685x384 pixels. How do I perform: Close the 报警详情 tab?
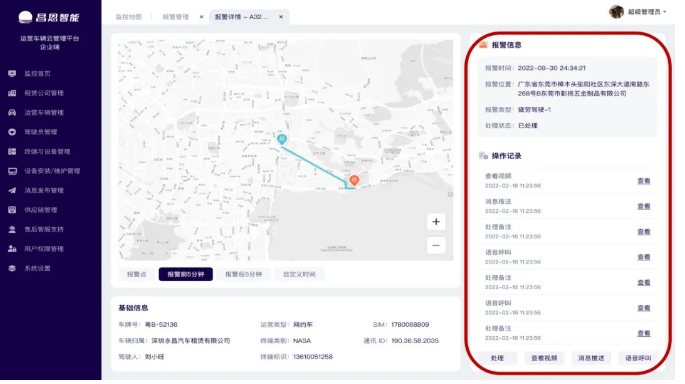click(281, 17)
